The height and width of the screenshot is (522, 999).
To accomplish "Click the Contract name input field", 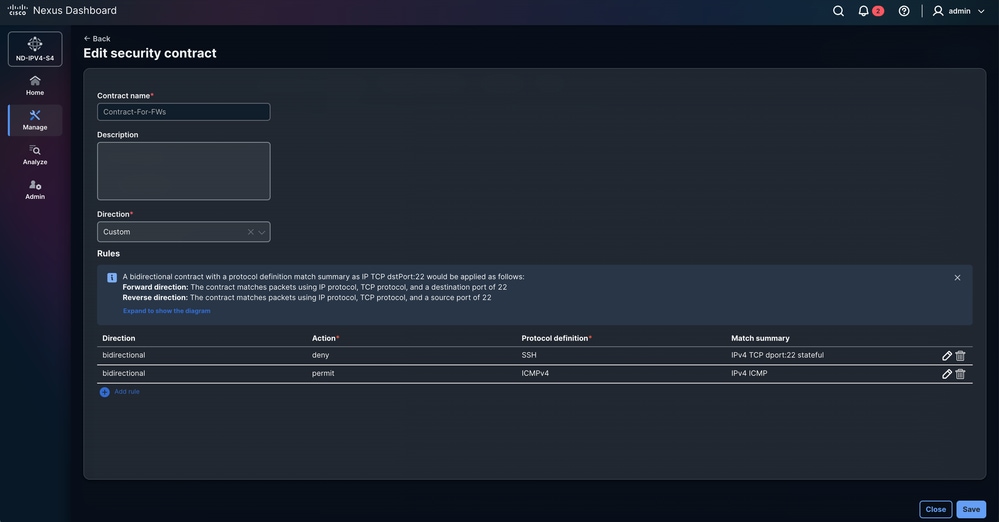I will [x=183, y=112].
